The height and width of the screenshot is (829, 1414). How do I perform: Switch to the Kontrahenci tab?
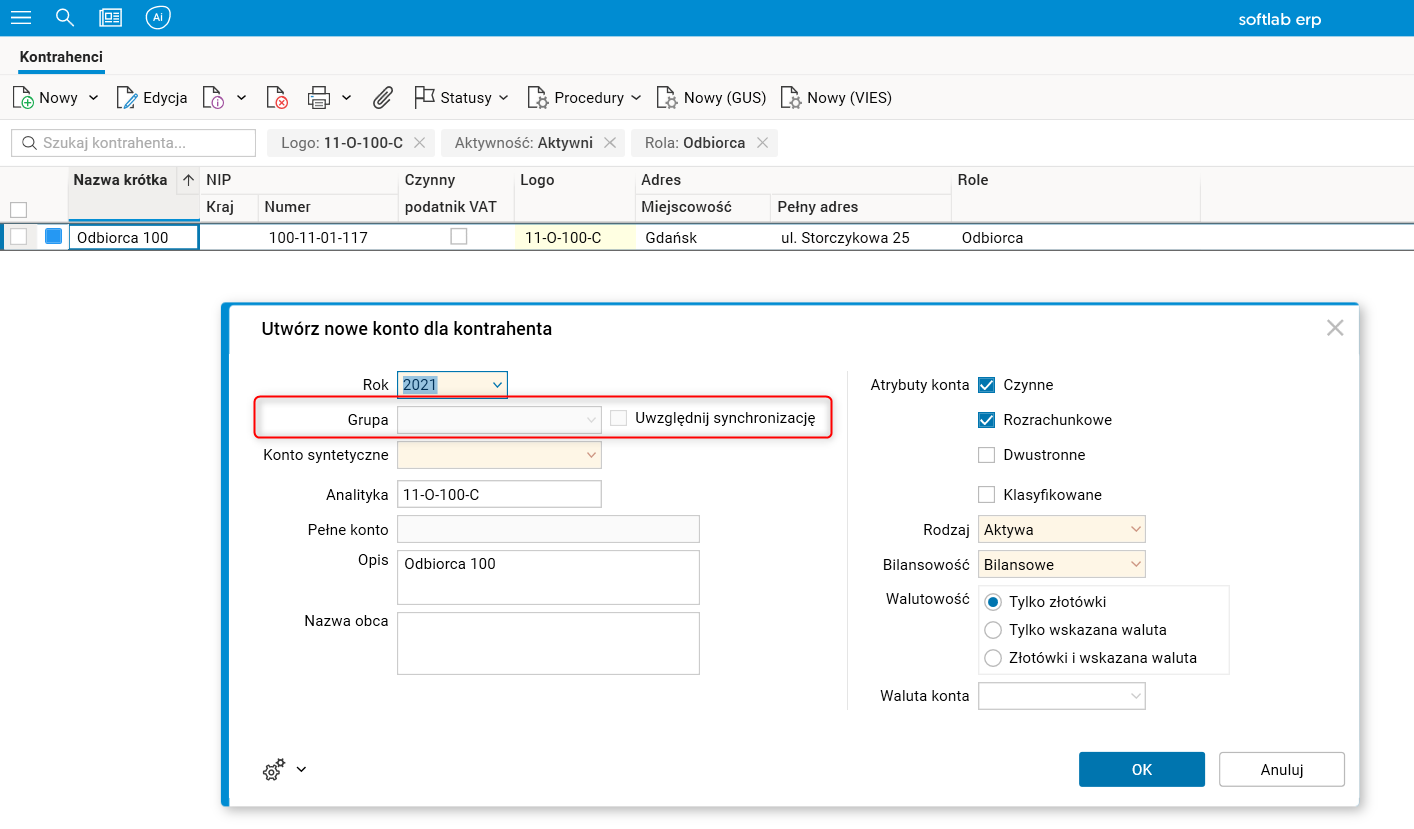[61, 57]
